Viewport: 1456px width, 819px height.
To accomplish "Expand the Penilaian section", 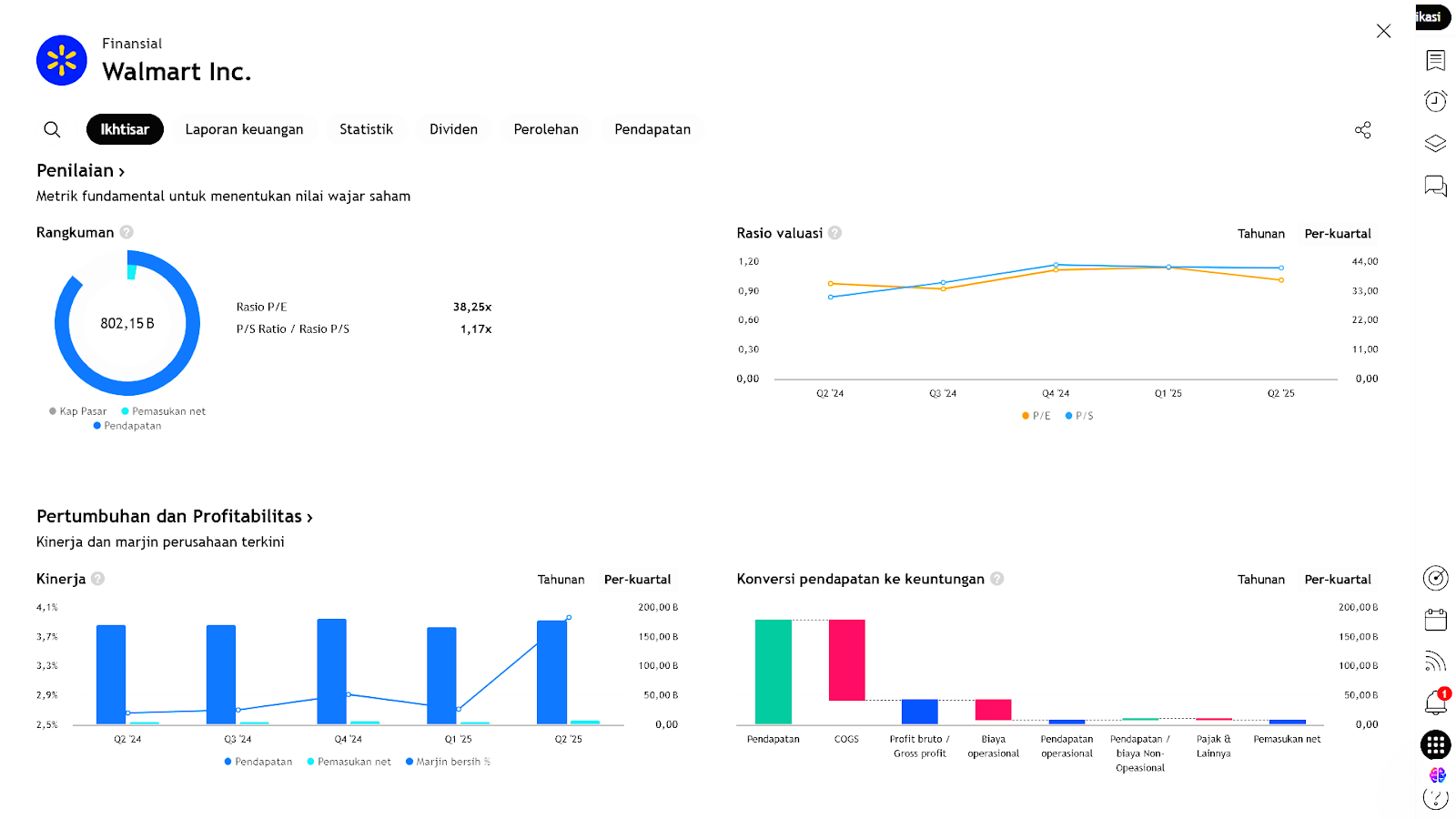I will [80, 171].
